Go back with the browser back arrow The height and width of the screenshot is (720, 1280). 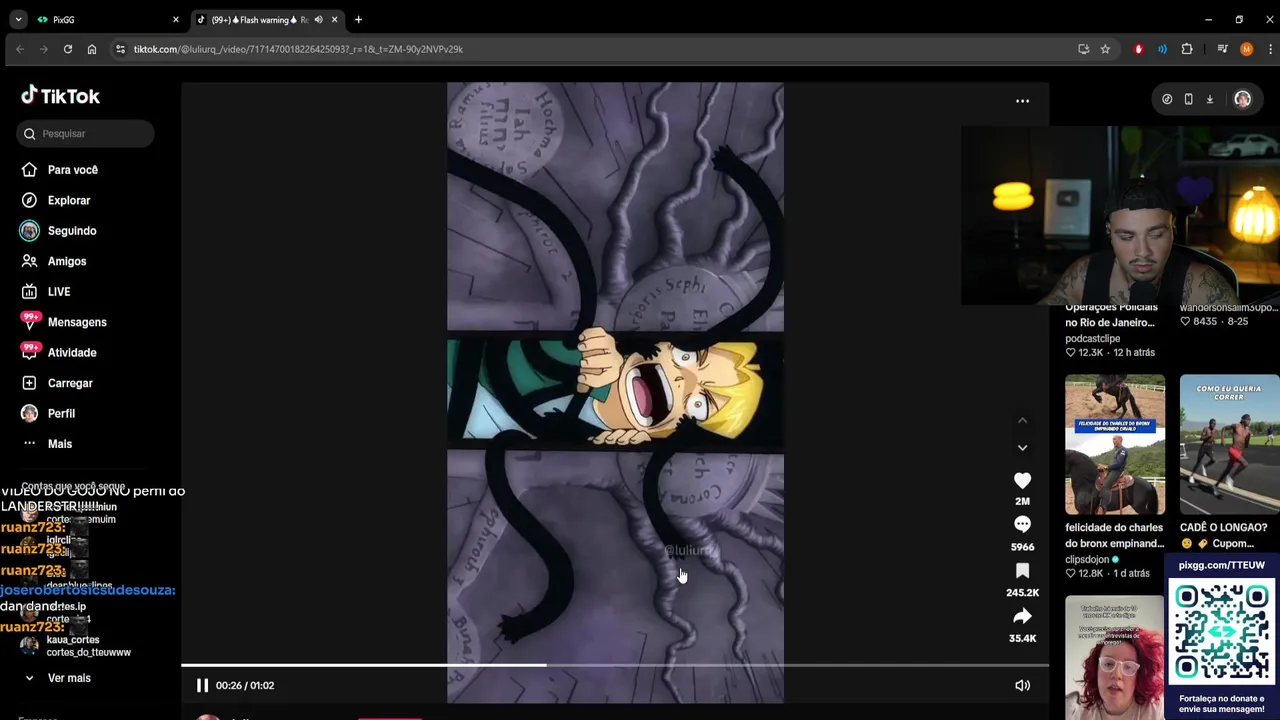tap(20, 49)
